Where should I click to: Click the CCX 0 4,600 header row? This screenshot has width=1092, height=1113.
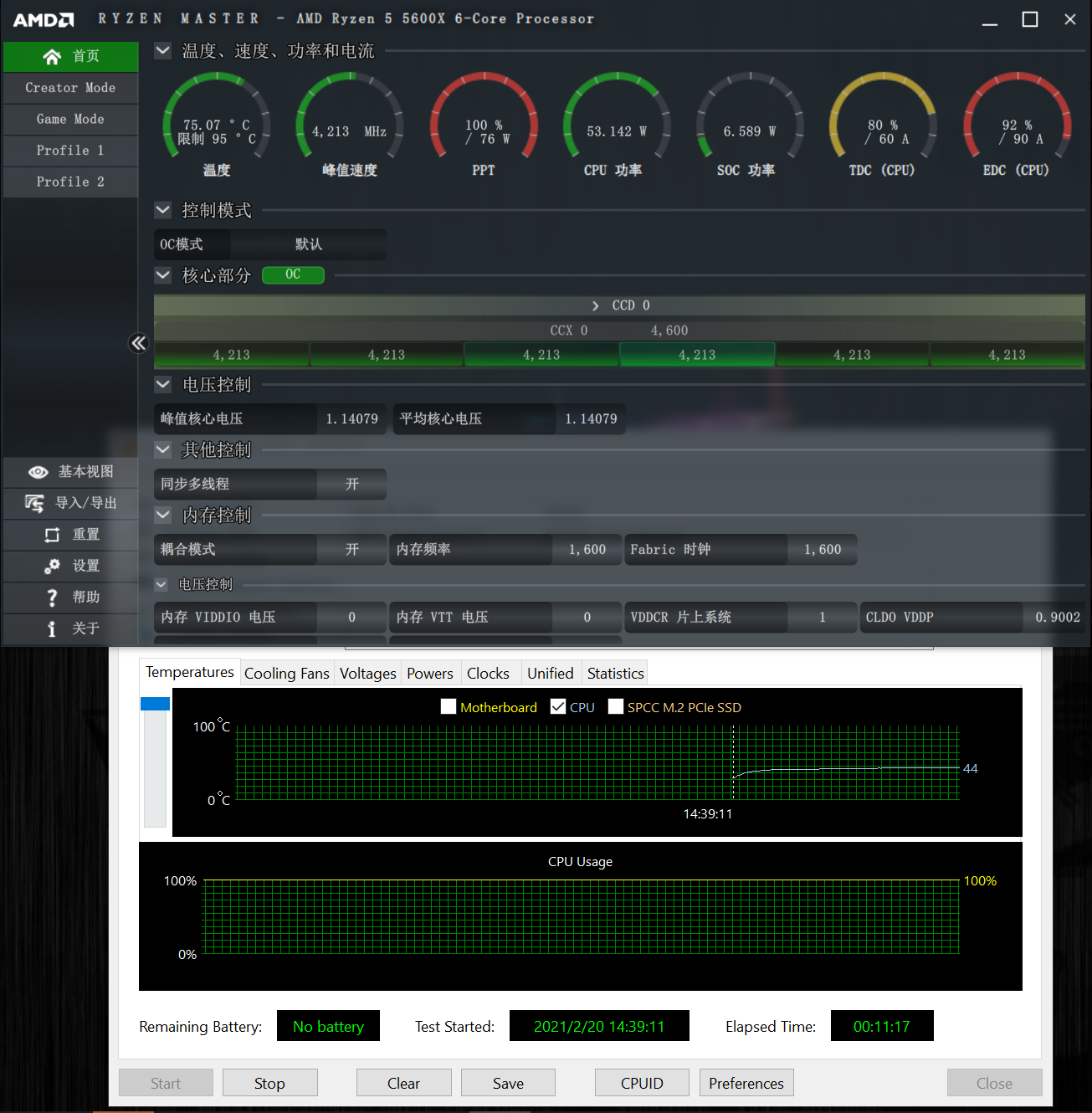pos(619,331)
